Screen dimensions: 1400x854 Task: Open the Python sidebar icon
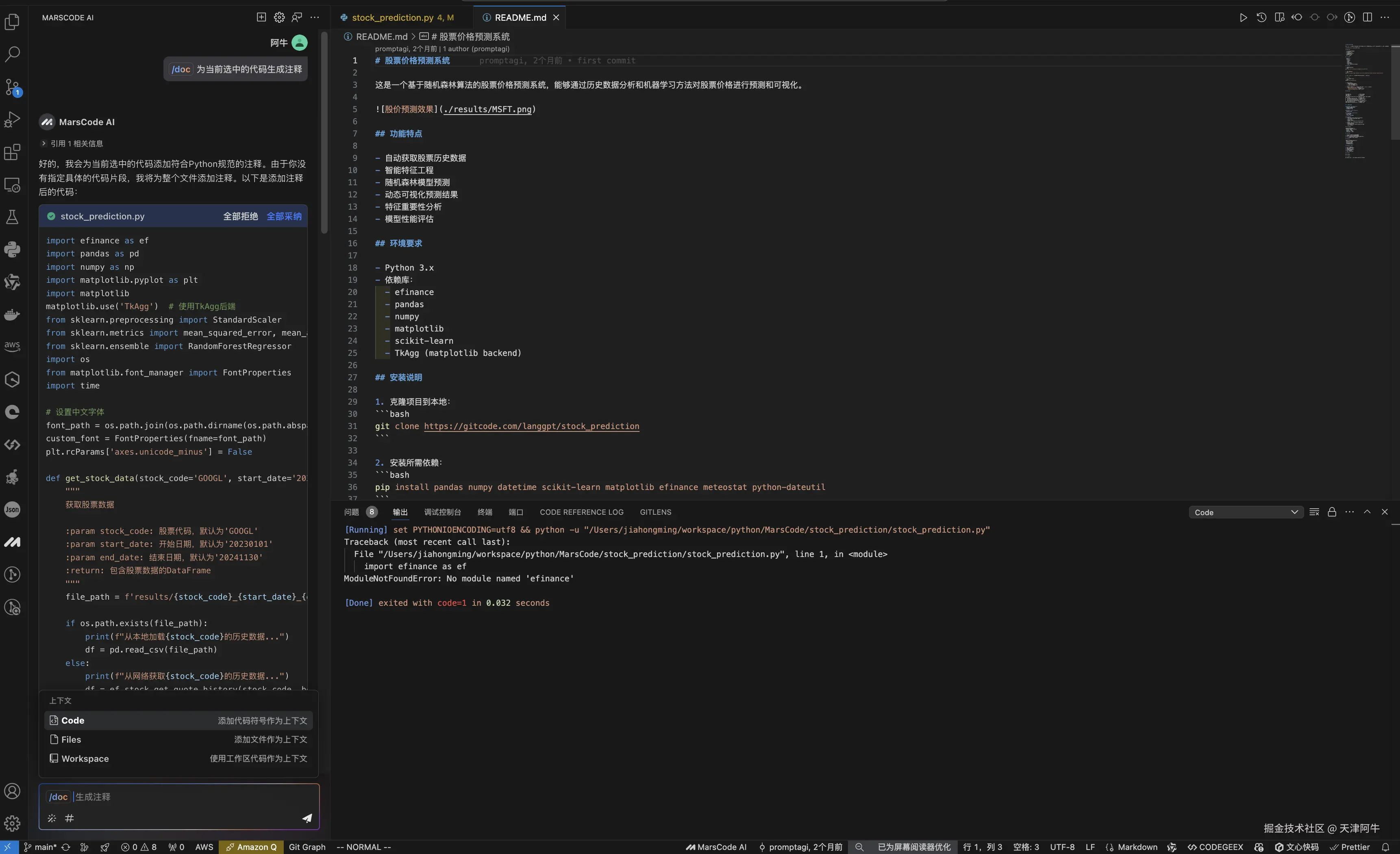[12, 249]
